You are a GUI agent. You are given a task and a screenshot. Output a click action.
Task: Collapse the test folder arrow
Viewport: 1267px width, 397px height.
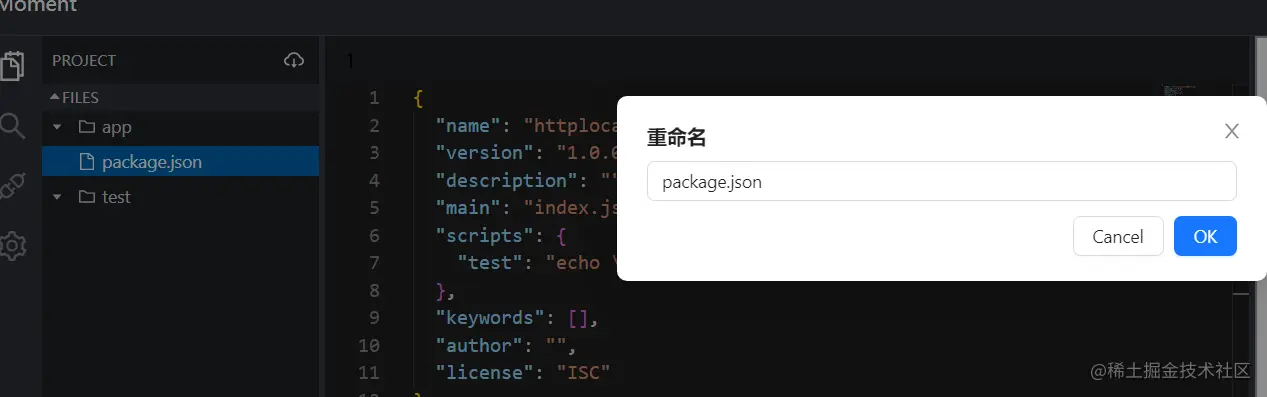tap(57, 197)
